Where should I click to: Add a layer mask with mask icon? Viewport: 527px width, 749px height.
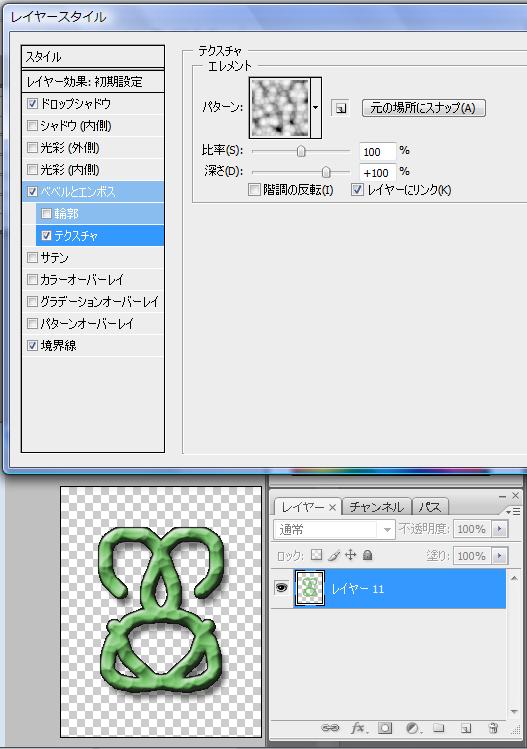coord(385,728)
